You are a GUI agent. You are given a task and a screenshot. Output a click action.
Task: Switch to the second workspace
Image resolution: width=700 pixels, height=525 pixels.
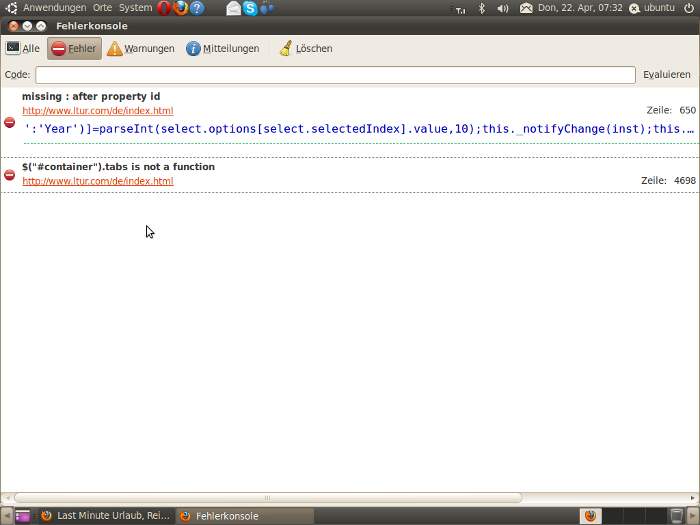point(612,516)
